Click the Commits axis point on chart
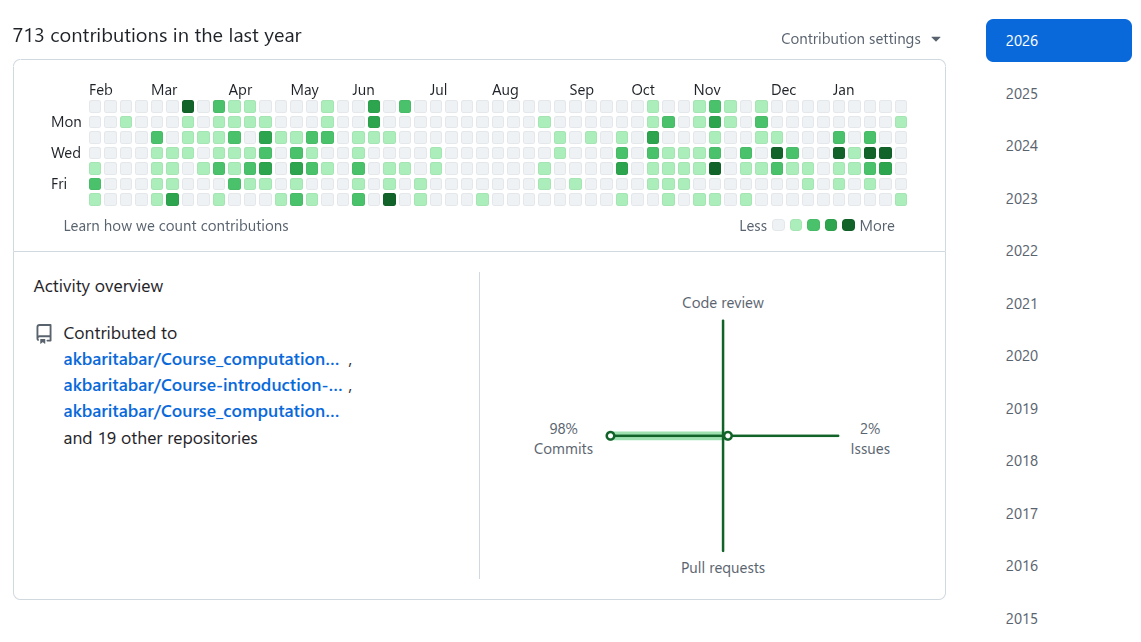 (x=610, y=436)
